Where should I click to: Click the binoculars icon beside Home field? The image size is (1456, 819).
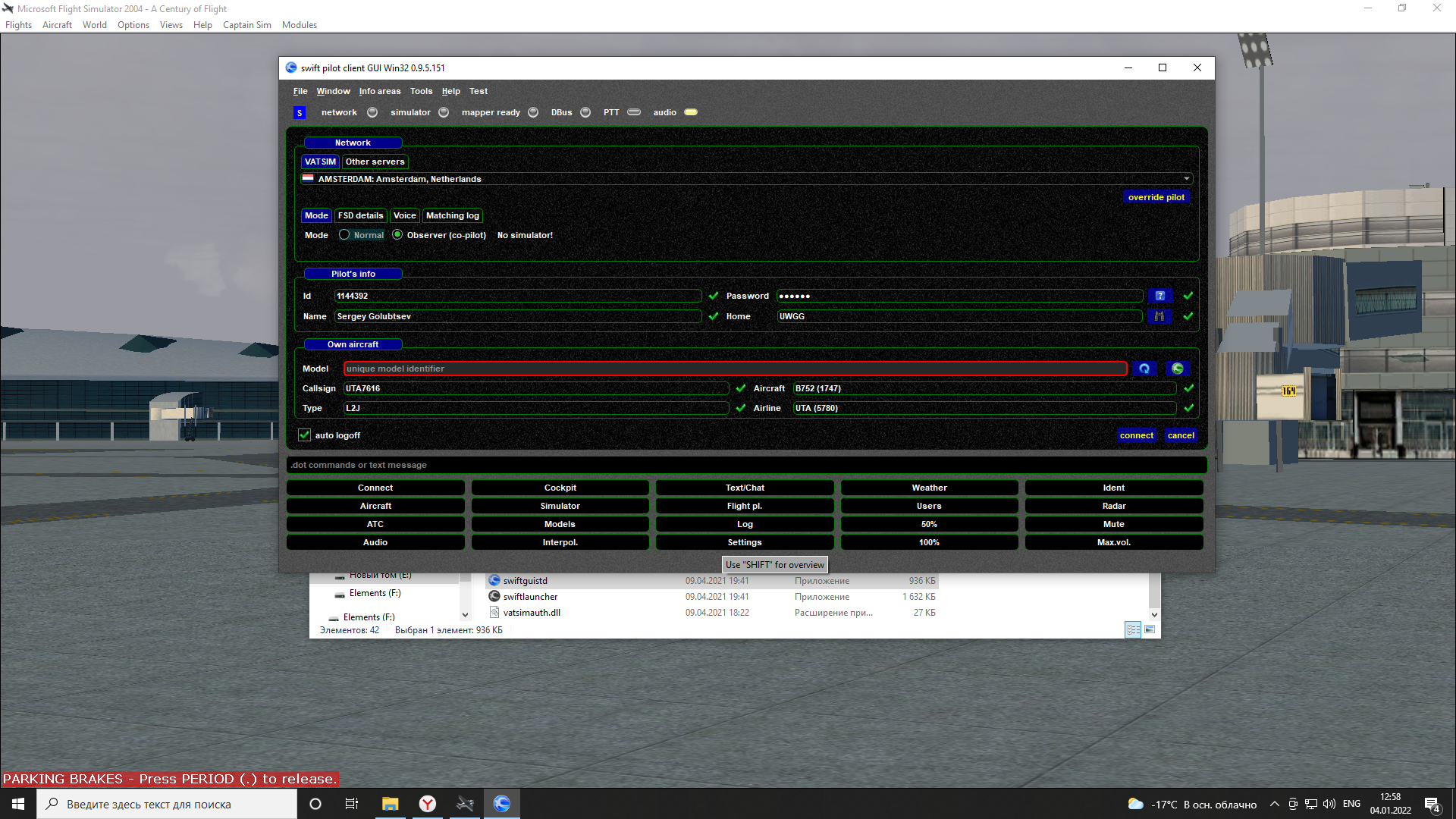(x=1159, y=316)
